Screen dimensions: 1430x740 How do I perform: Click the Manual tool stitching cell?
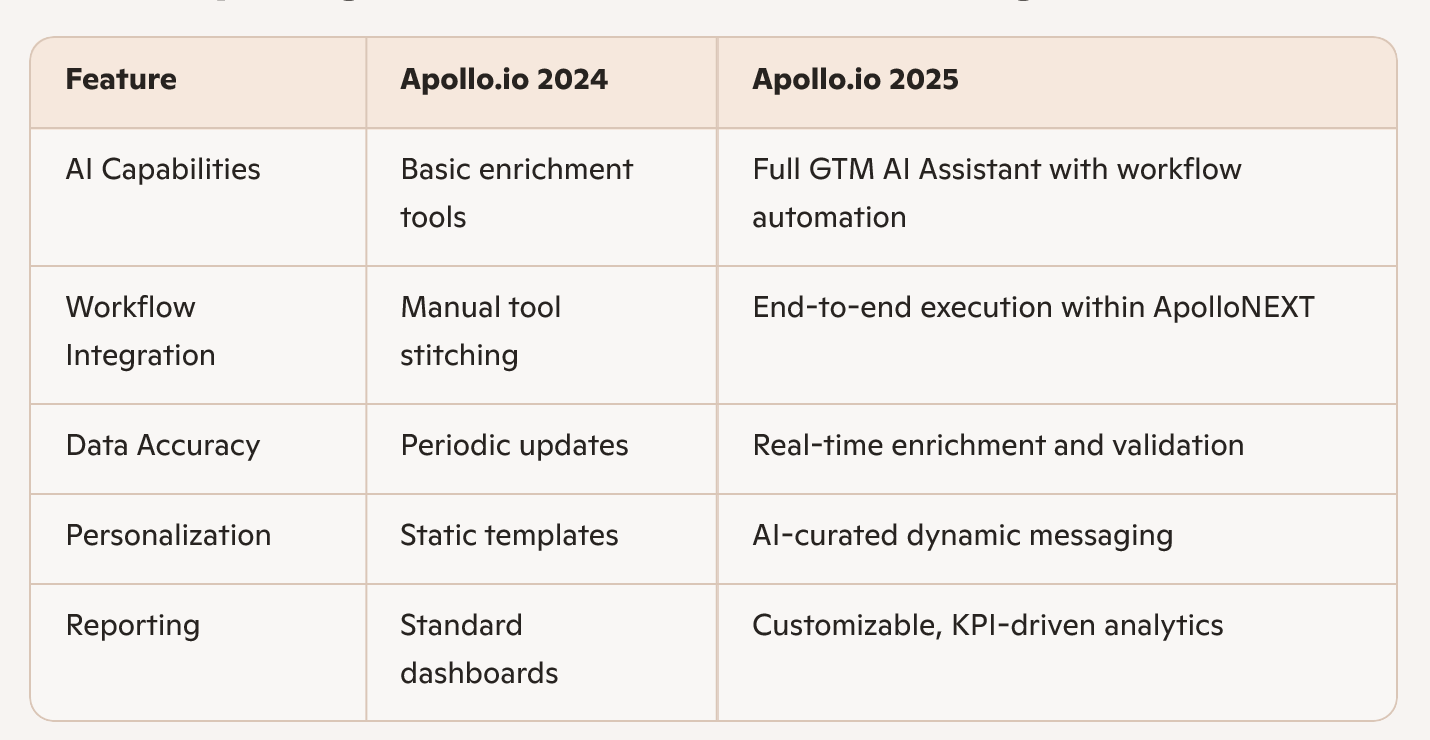tap(480, 331)
